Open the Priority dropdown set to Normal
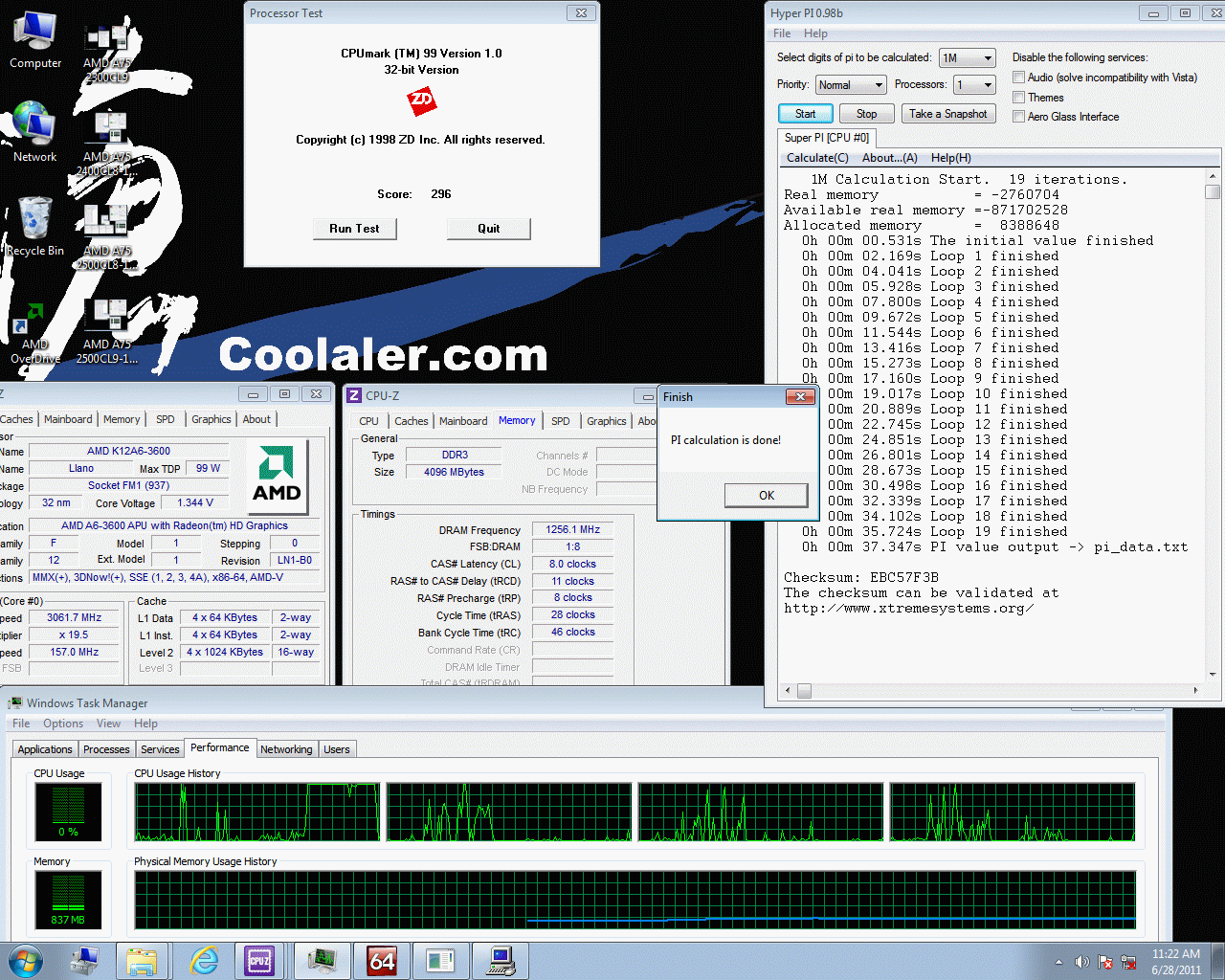Screen dimensions: 1225x980 [x=850, y=85]
